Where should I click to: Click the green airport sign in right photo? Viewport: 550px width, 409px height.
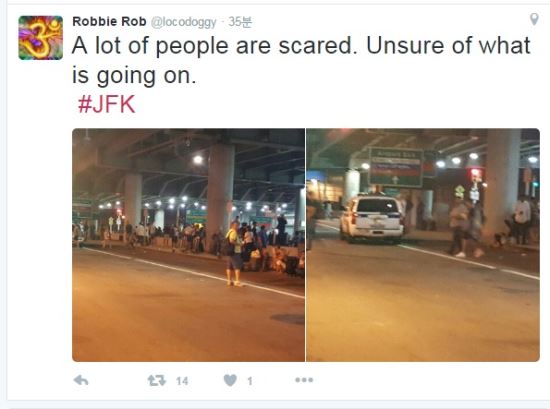click(x=395, y=167)
